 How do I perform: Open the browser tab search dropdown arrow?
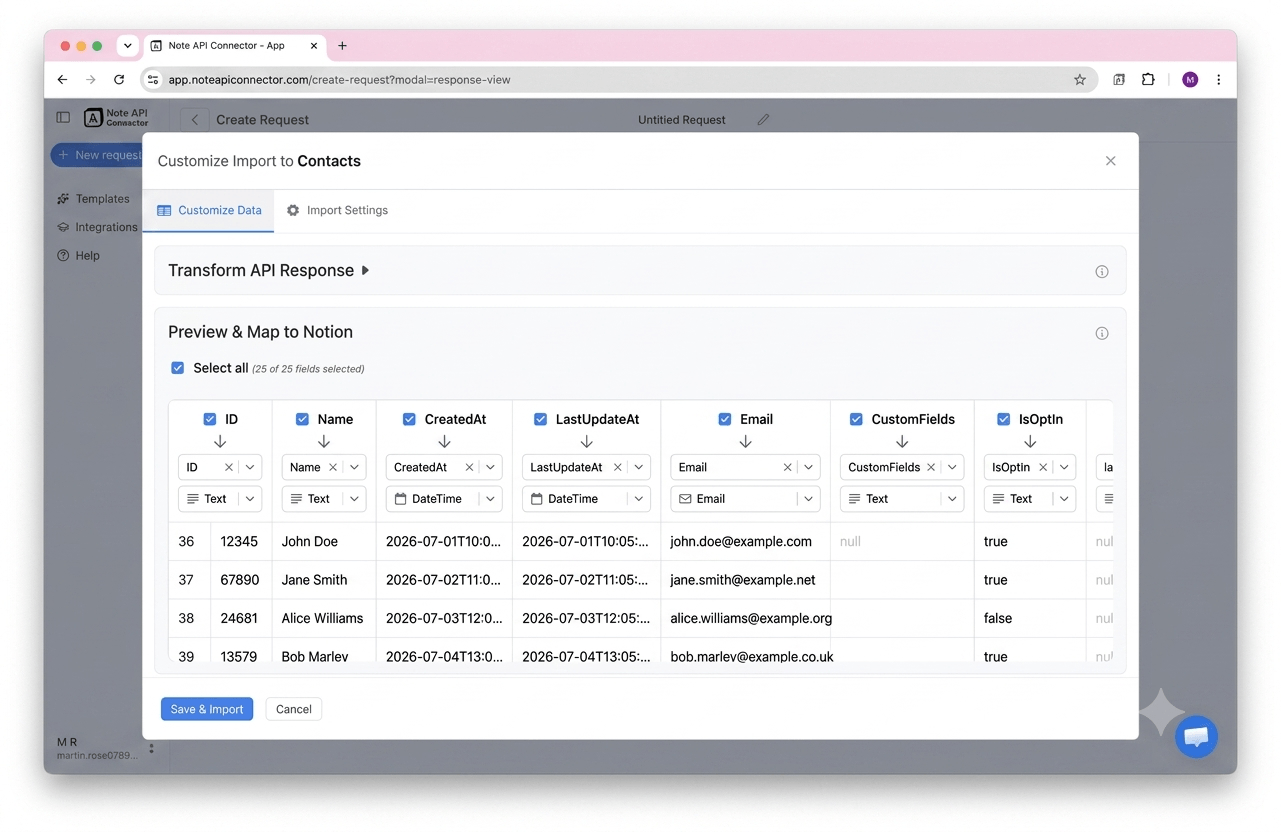tap(127, 46)
